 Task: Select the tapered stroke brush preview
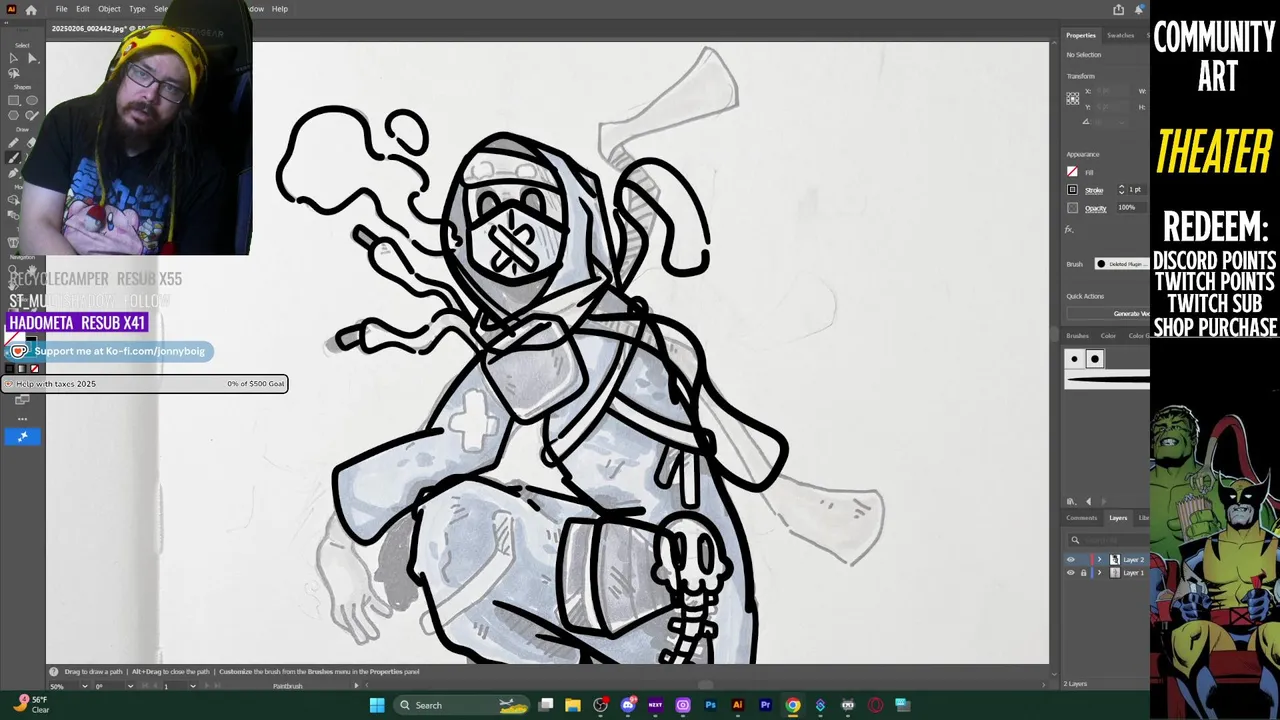pos(1107,379)
